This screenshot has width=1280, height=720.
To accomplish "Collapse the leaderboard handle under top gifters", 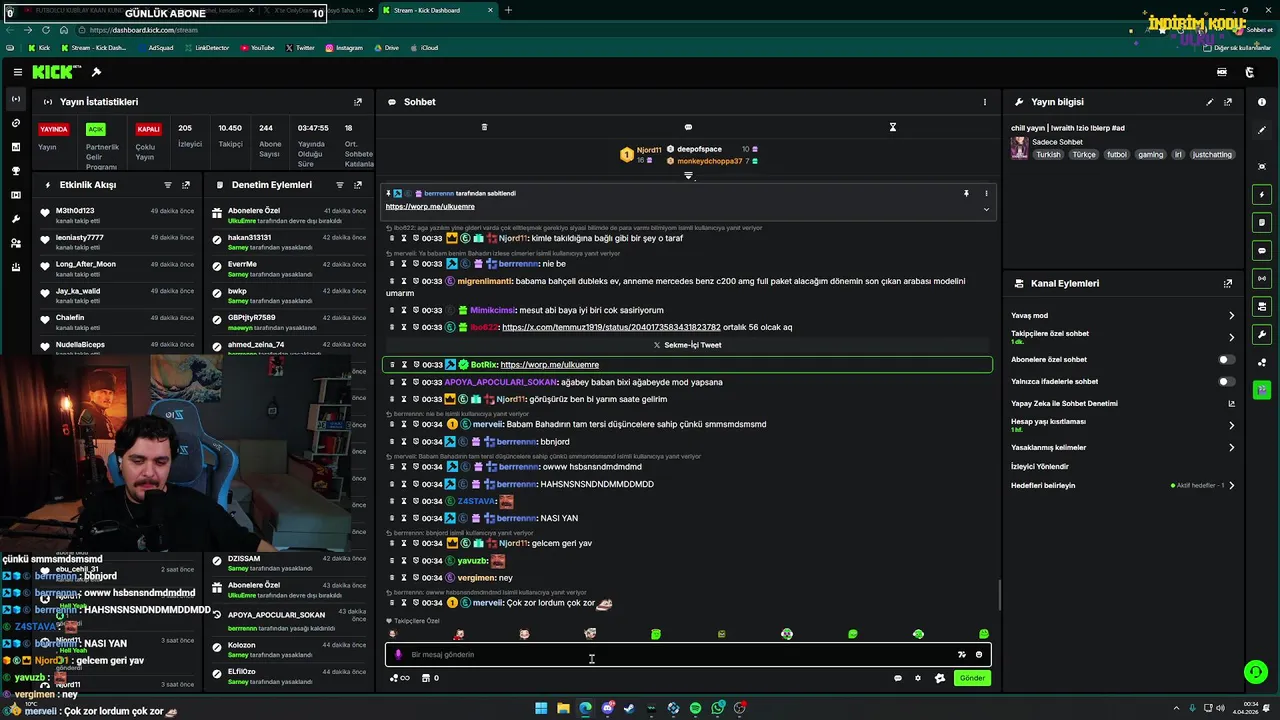I will pos(688,176).
